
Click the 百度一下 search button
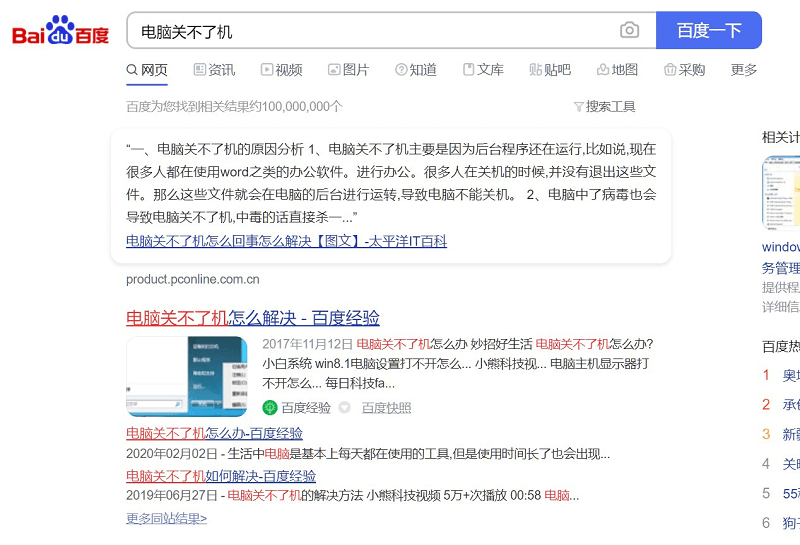click(x=709, y=30)
